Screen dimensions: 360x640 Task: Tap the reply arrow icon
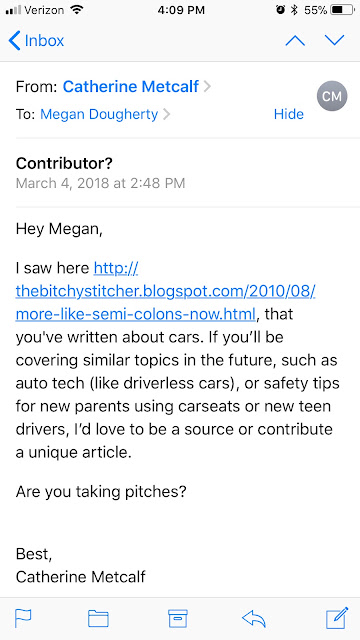254,618
